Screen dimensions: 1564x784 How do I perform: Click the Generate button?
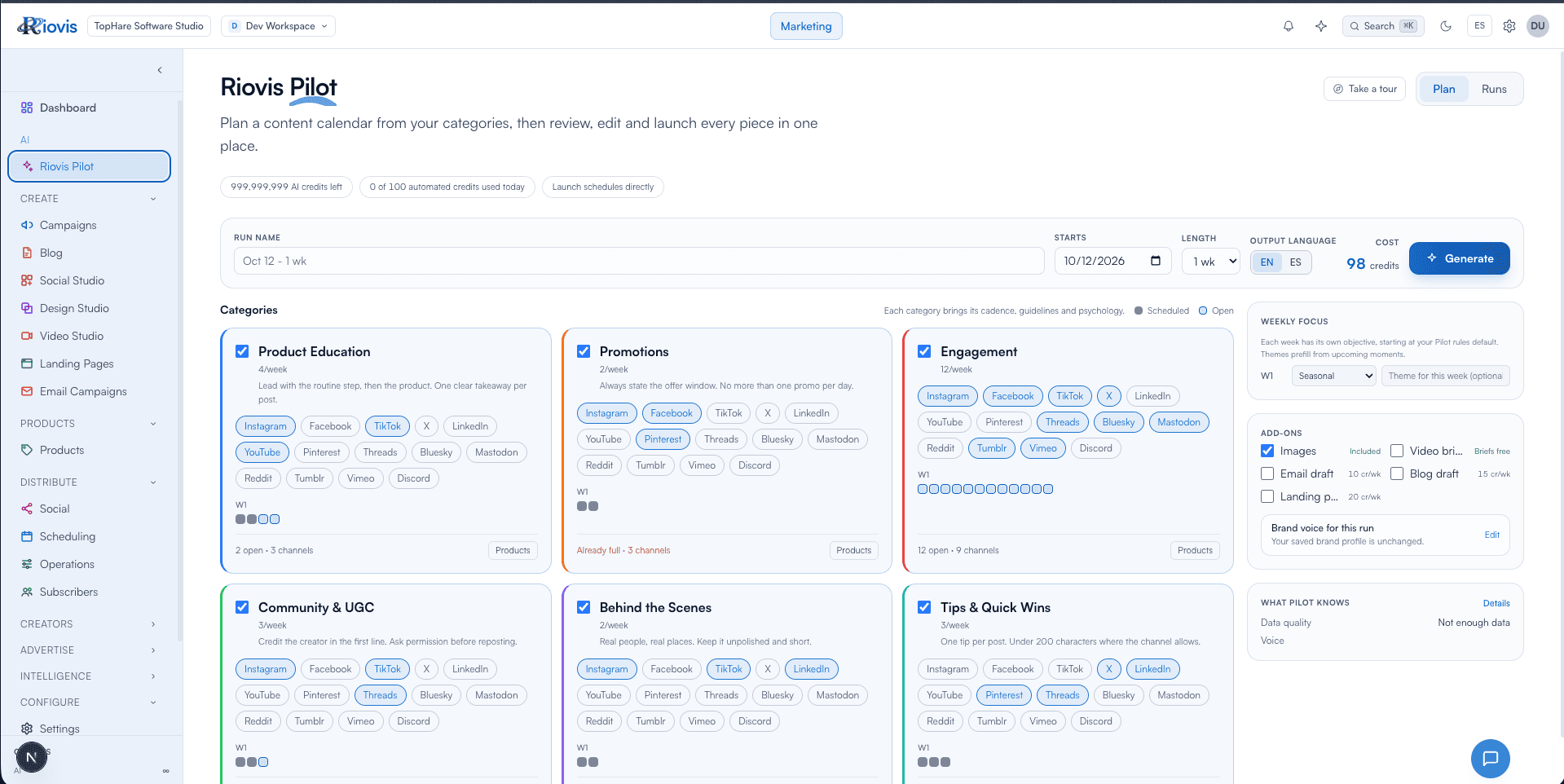coord(1459,258)
